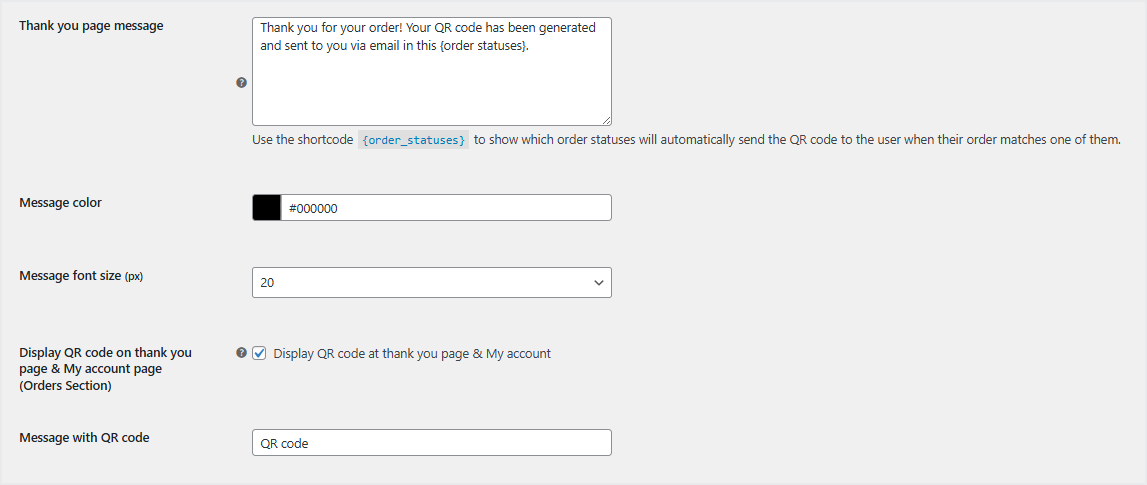Click the 'Message with QR code' label

point(84,437)
